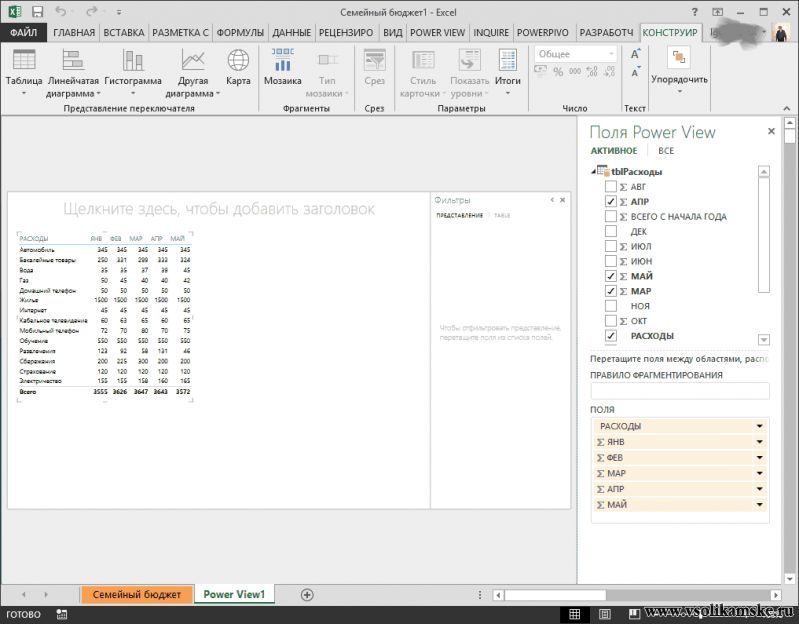799x624 pixels.
Task: Switch to the ВСТАВКА ribbon tab
Action: coord(123,32)
